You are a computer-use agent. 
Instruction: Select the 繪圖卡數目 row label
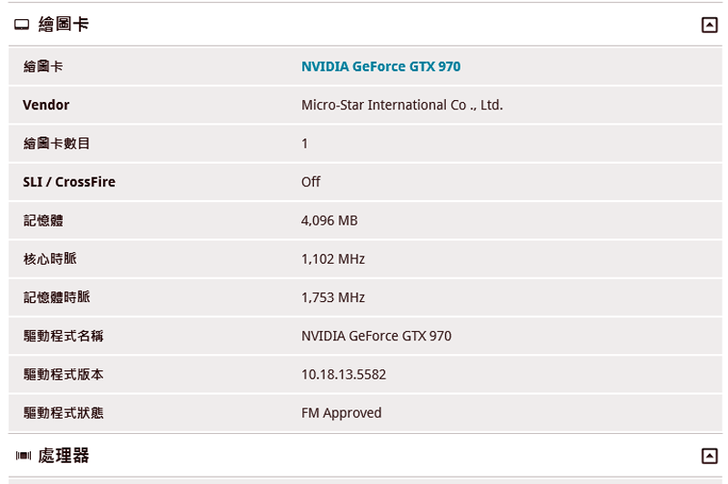click(56, 144)
